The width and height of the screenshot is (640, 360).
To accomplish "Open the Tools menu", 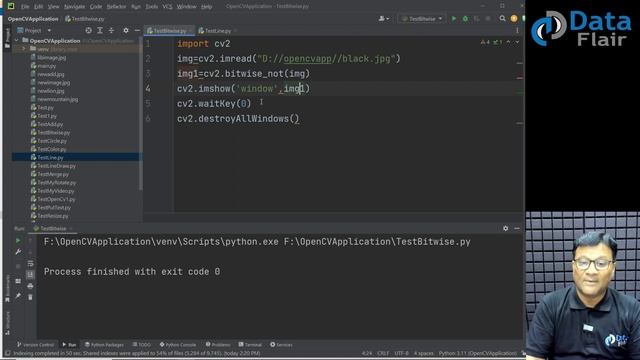I will 151,7.
